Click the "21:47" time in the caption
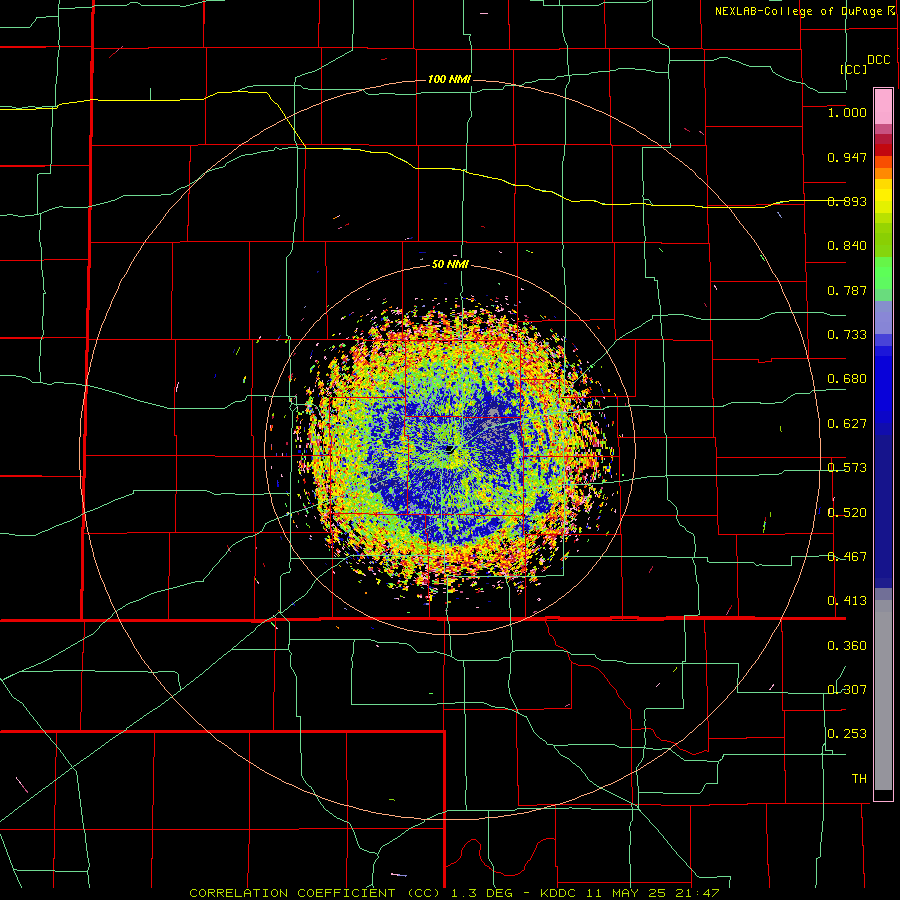 tap(697, 893)
